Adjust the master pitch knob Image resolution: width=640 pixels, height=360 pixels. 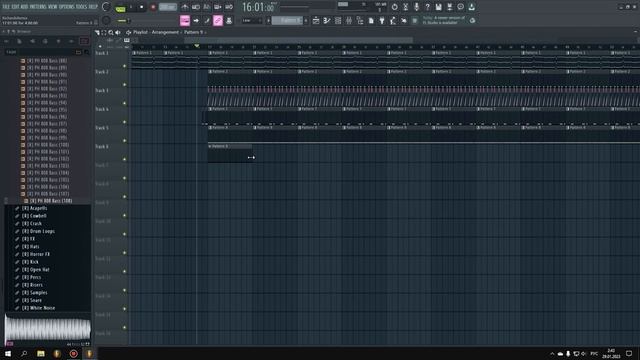coord(106,20)
